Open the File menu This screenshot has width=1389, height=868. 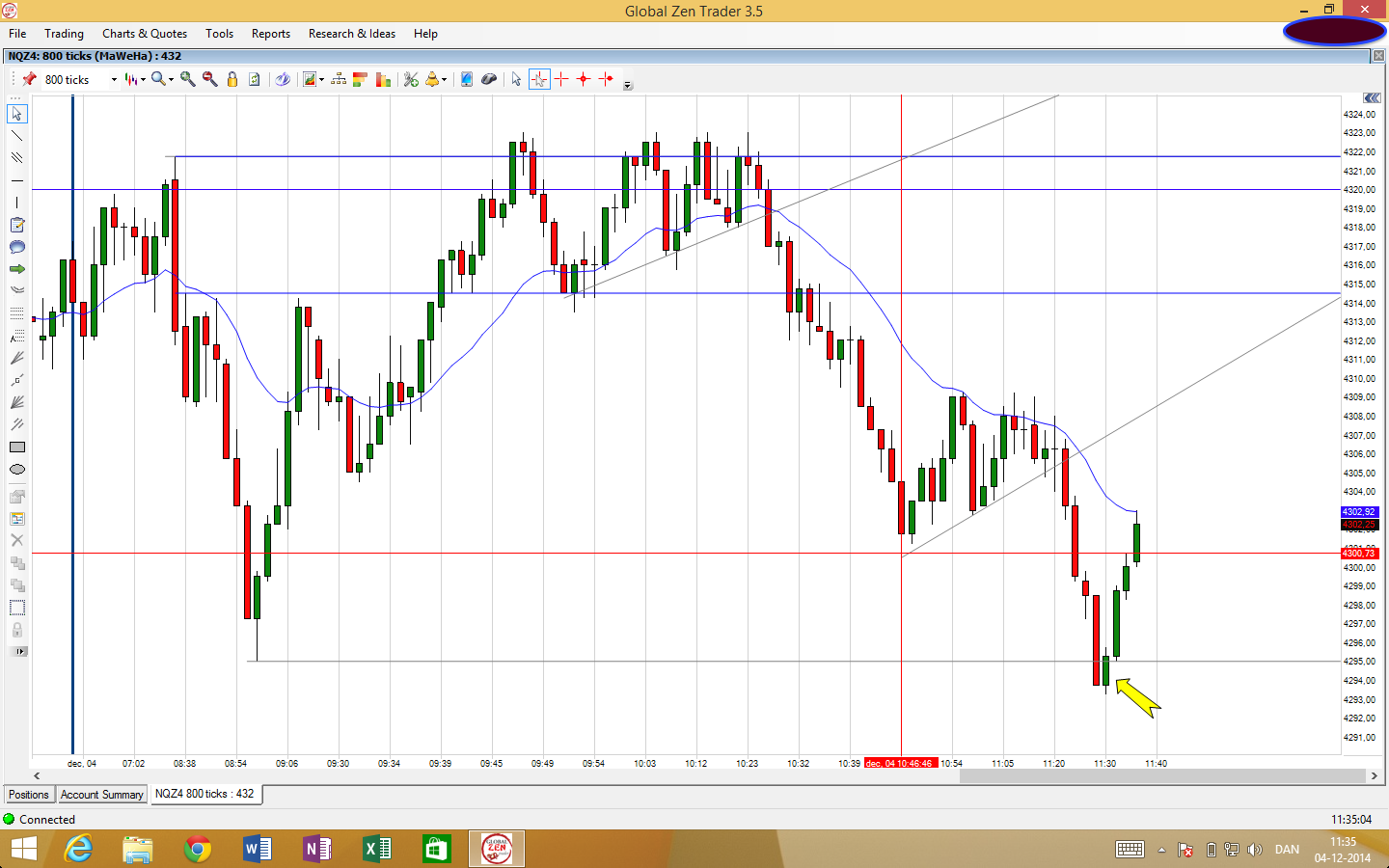pyautogui.click(x=17, y=34)
